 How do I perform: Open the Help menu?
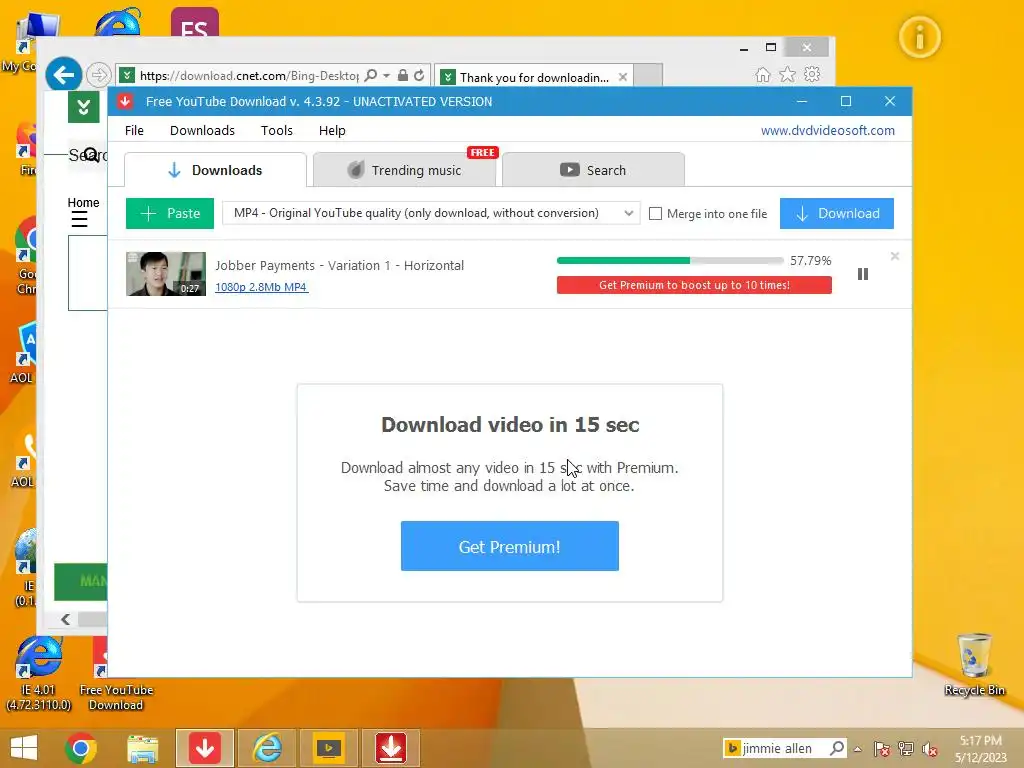coord(332,131)
